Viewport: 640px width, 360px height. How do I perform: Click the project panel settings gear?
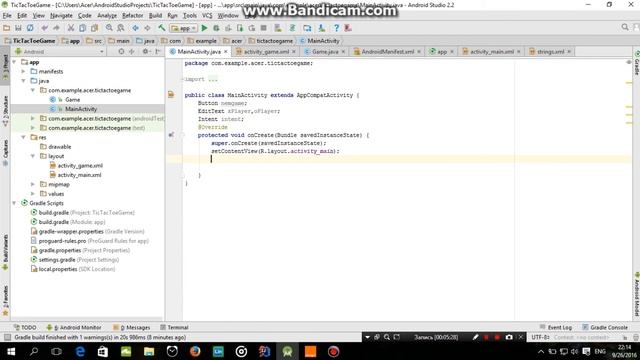pyautogui.click(x=145, y=52)
